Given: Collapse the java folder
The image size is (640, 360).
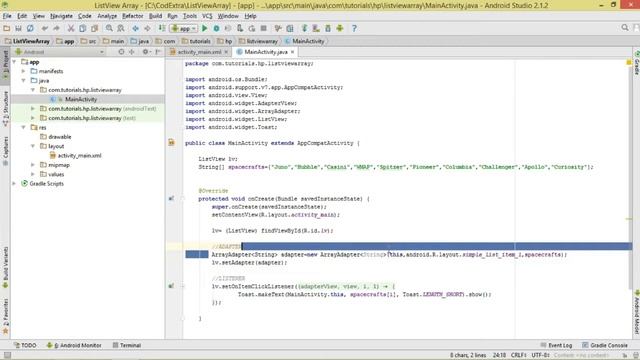Looking at the screenshot, I should coord(24,80).
